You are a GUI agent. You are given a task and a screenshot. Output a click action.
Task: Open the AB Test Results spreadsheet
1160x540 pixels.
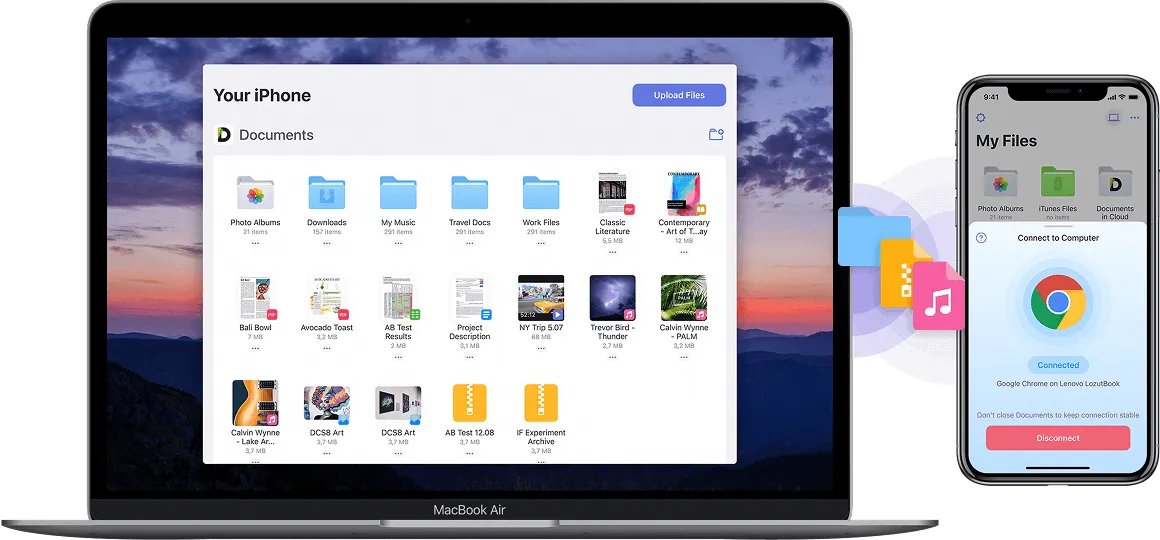[399, 298]
